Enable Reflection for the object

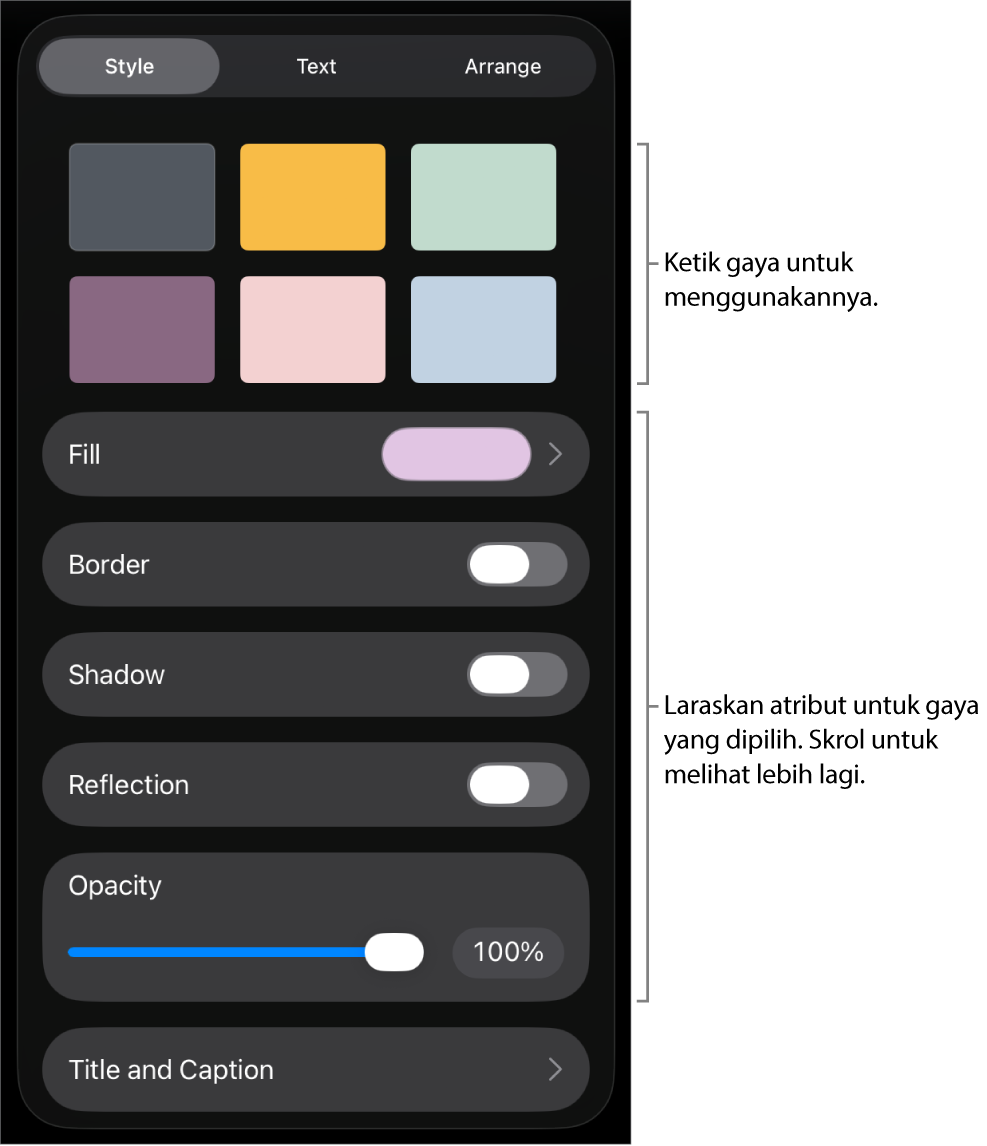point(518,784)
